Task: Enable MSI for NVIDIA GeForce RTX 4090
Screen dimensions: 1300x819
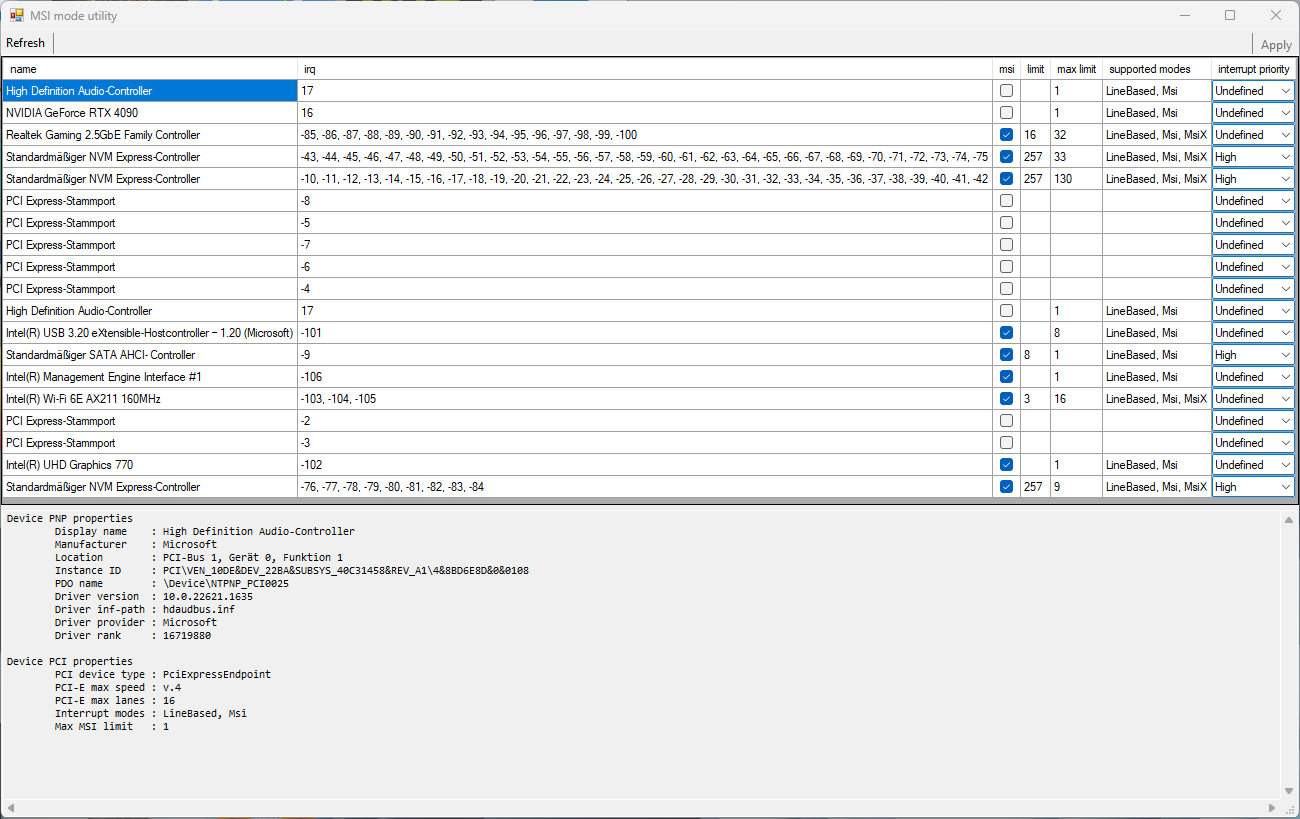Action: pyautogui.click(x=1006, y=113)
